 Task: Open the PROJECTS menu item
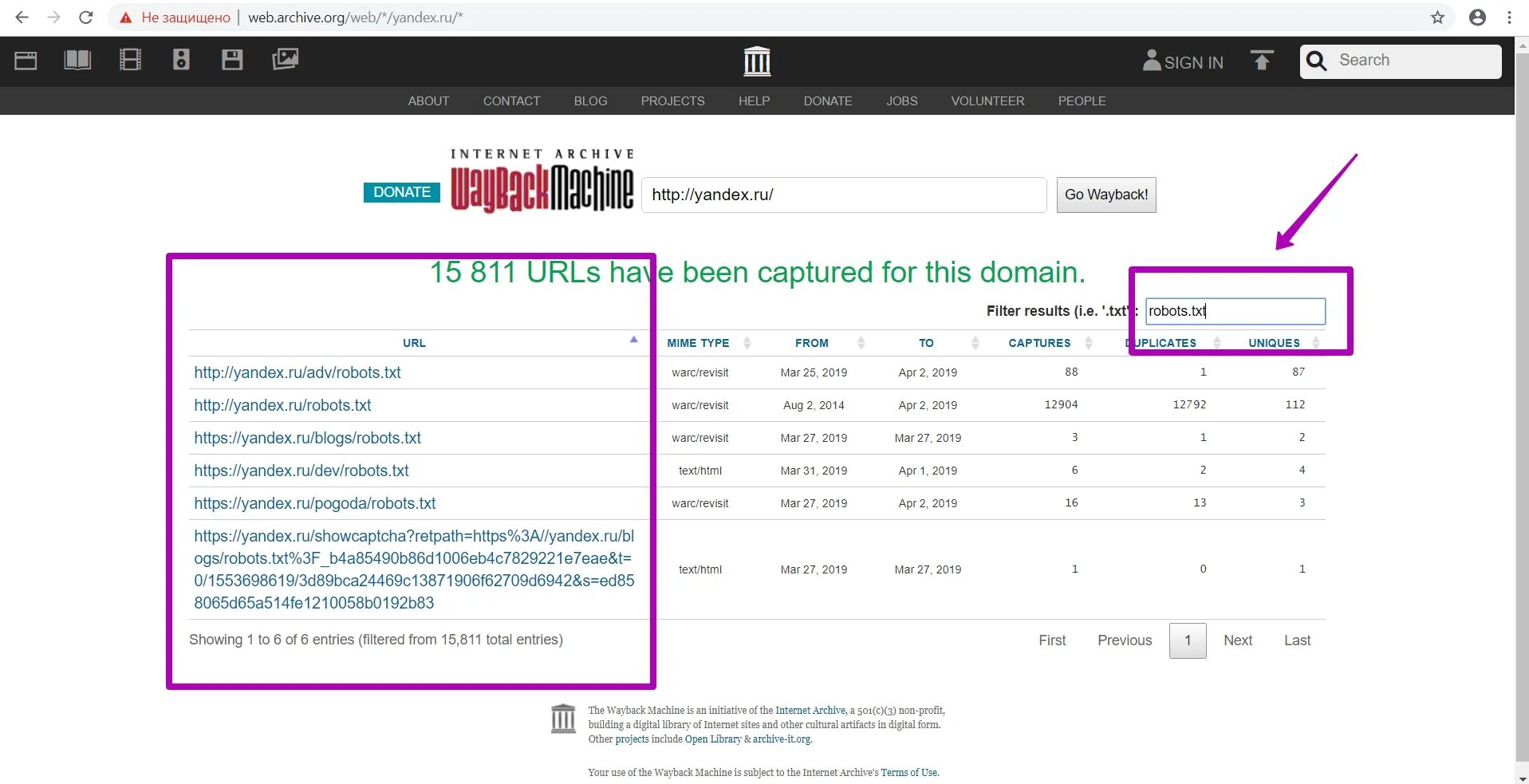[672, 101]
